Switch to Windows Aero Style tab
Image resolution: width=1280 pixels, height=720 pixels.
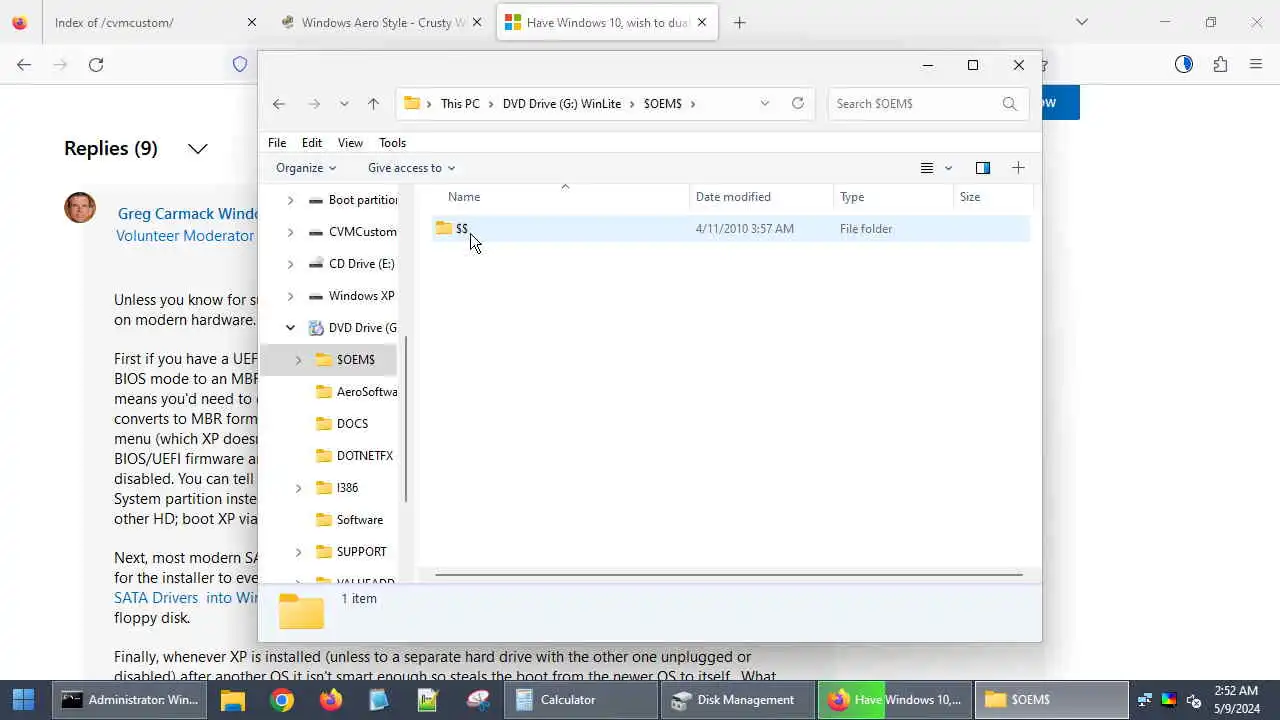click(x=383, y=22)
